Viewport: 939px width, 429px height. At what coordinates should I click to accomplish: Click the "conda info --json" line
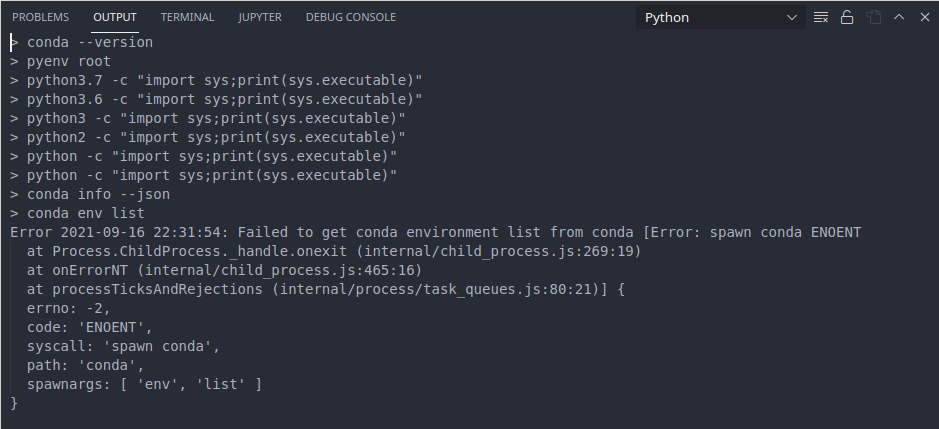pos(98,194)
